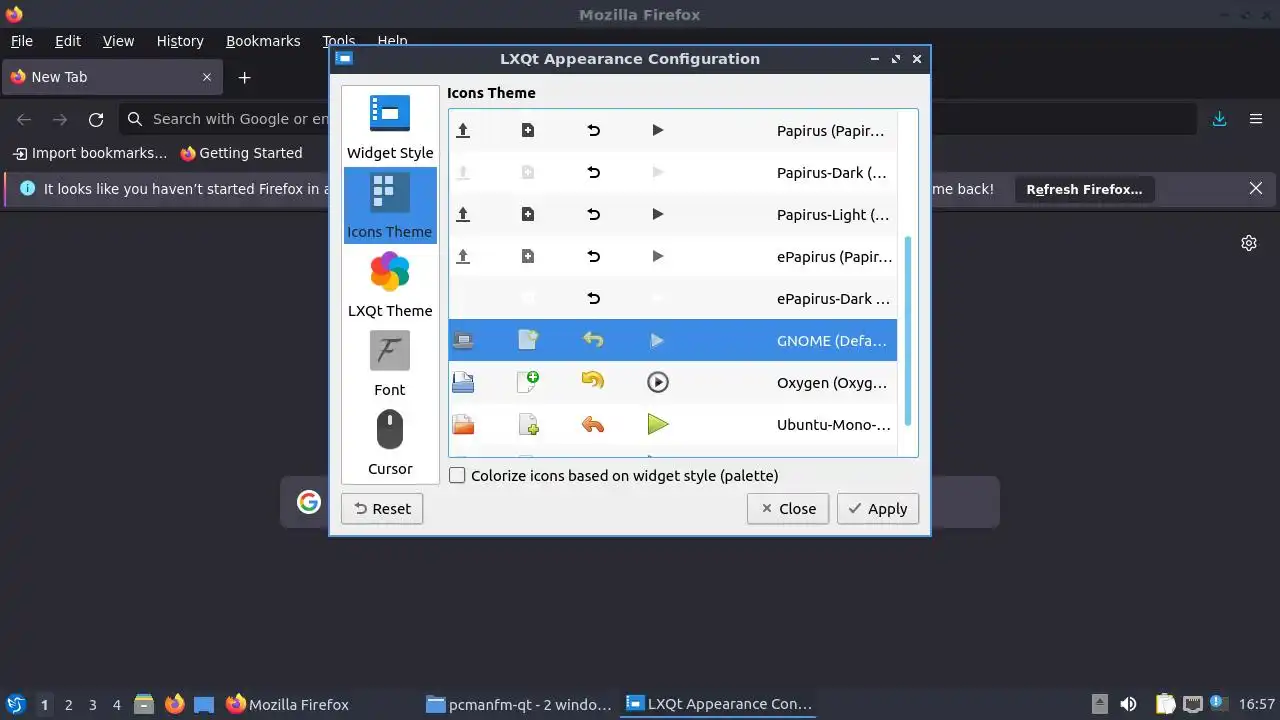Viewport: 1280px width, 720px height.
Task: Switch to desktop 4
Action: click(116, 705)
